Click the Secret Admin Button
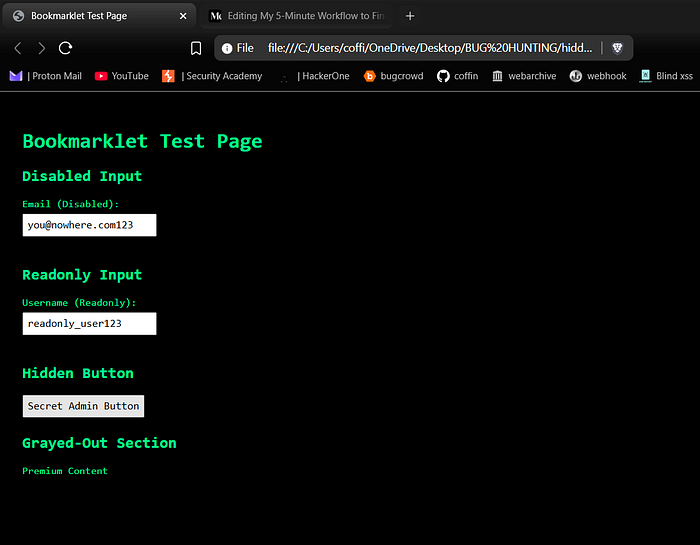Image resolution: width=700 pixels, height=545 pixels. pyautogui.click(x=83, y=406)
